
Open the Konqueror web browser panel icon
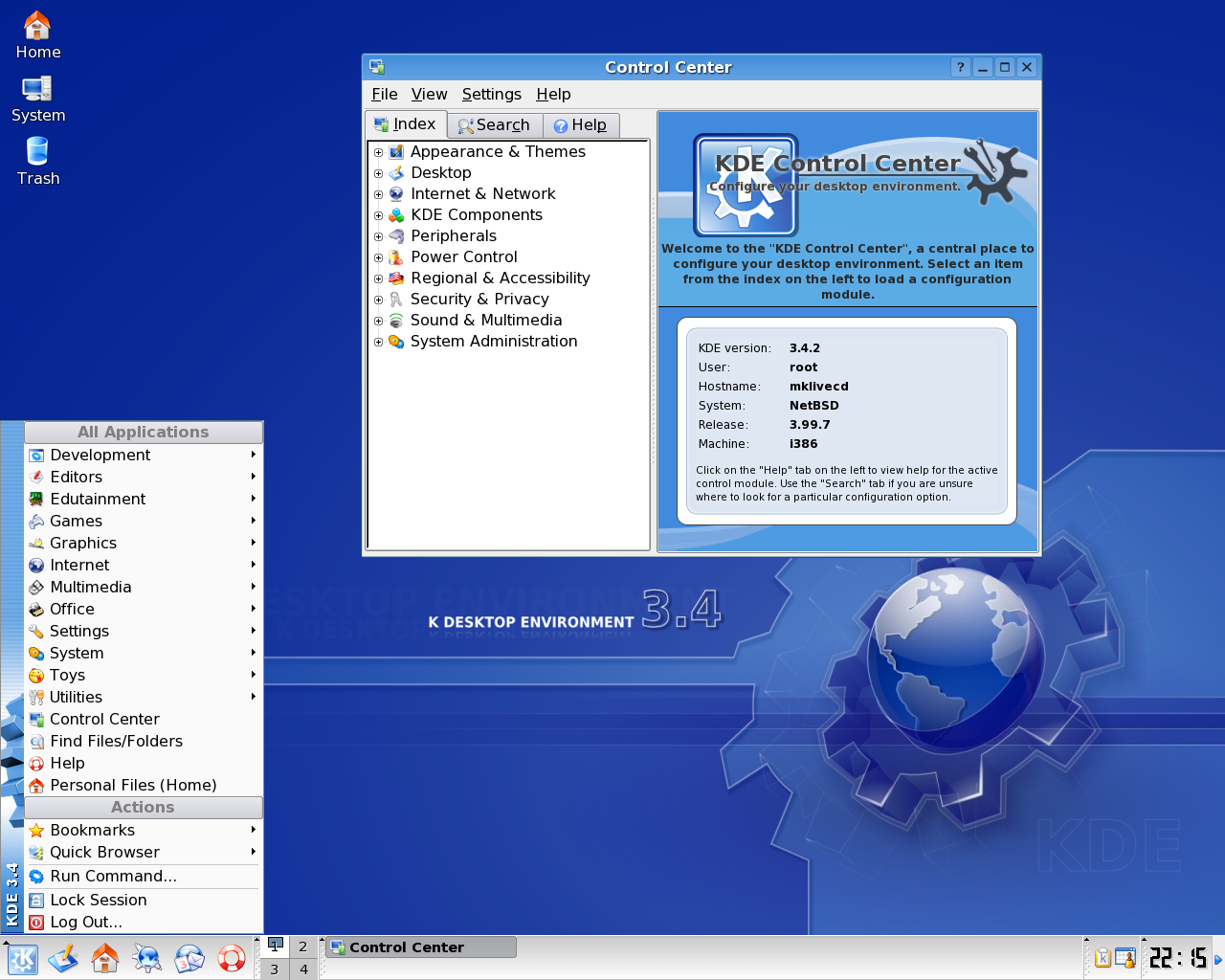147,958
